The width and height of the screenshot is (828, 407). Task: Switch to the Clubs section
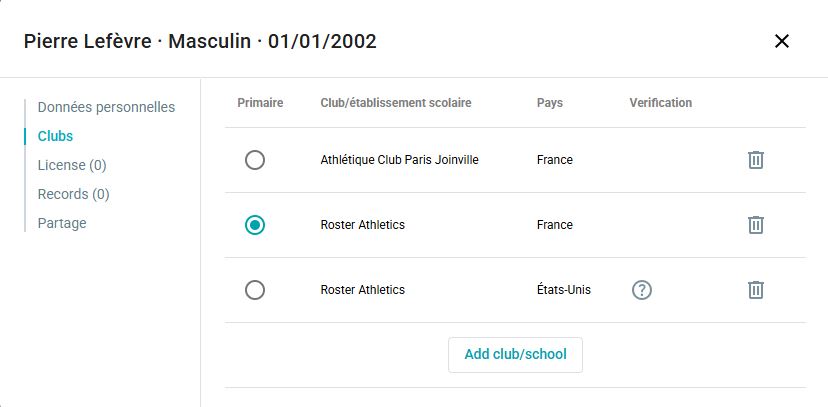(55, 136)
